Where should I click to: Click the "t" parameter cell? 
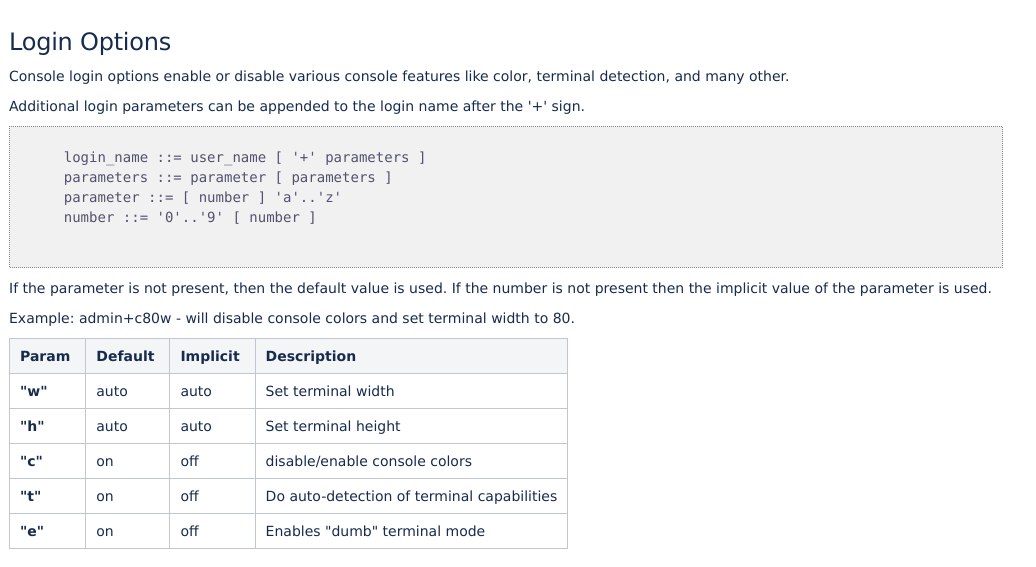48,496
